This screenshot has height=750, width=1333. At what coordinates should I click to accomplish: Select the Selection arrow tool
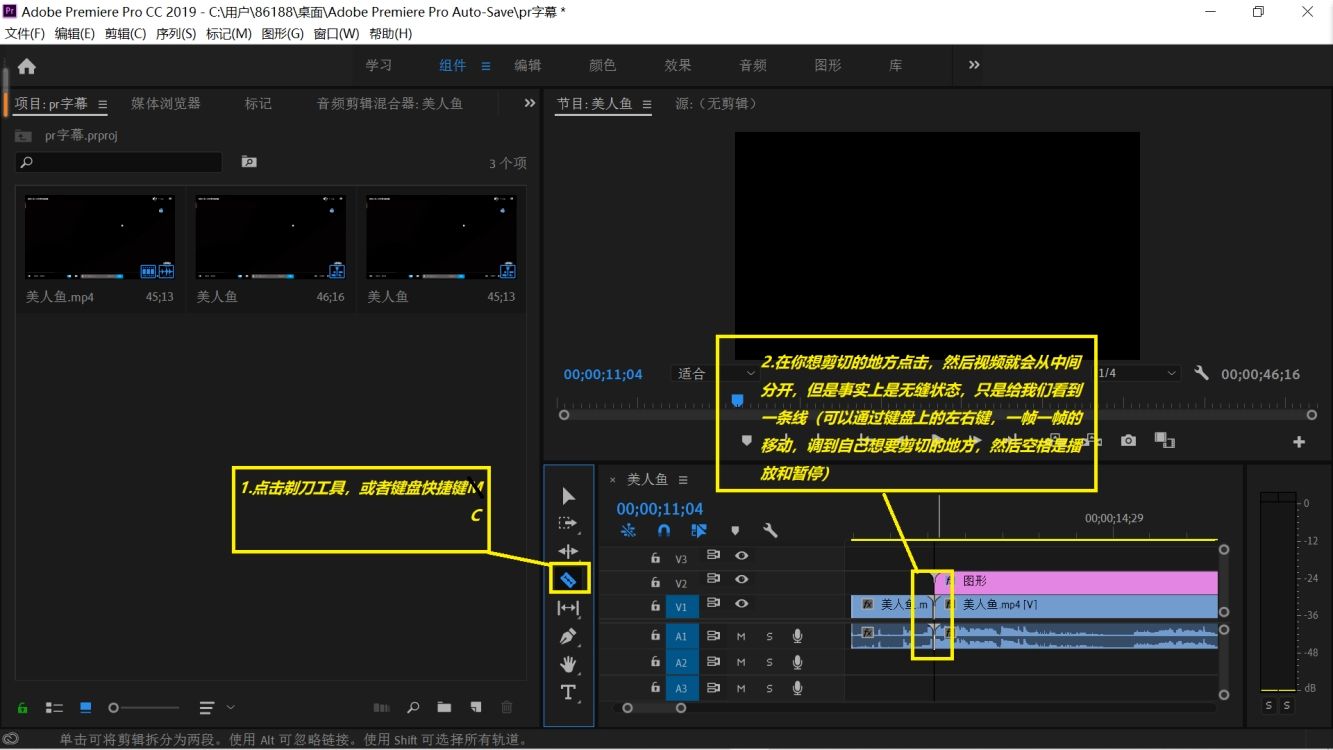pyautogui.click(x=568, y=496)
